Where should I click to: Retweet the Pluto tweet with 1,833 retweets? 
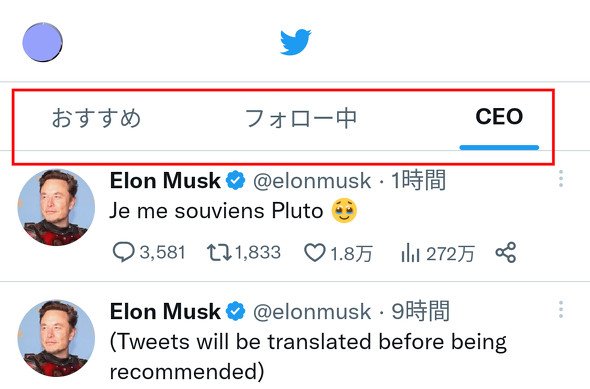coord(219,252)
